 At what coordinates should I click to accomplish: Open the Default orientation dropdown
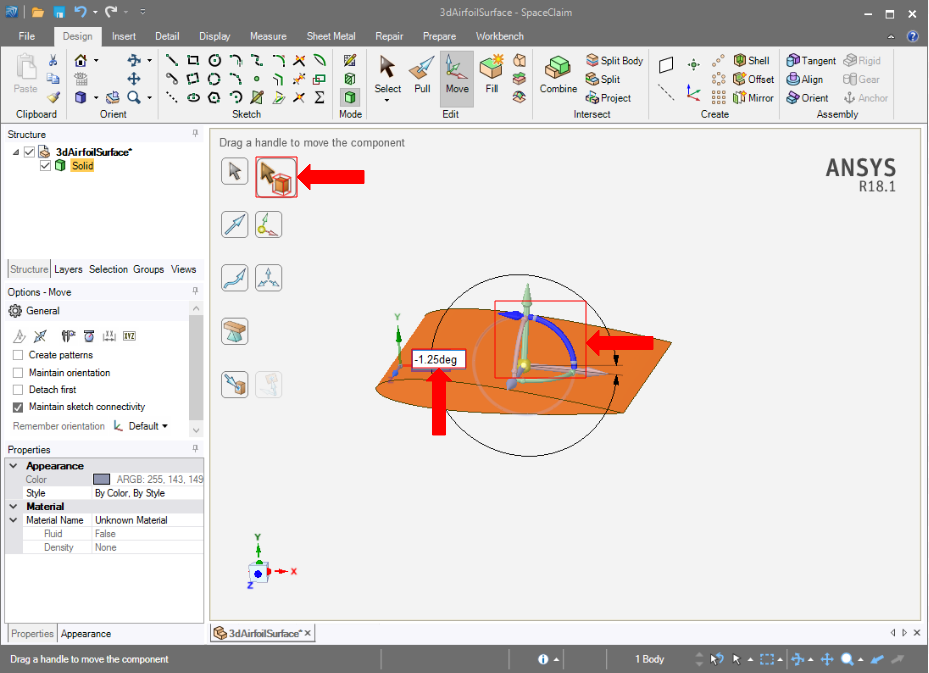point(148,426)
